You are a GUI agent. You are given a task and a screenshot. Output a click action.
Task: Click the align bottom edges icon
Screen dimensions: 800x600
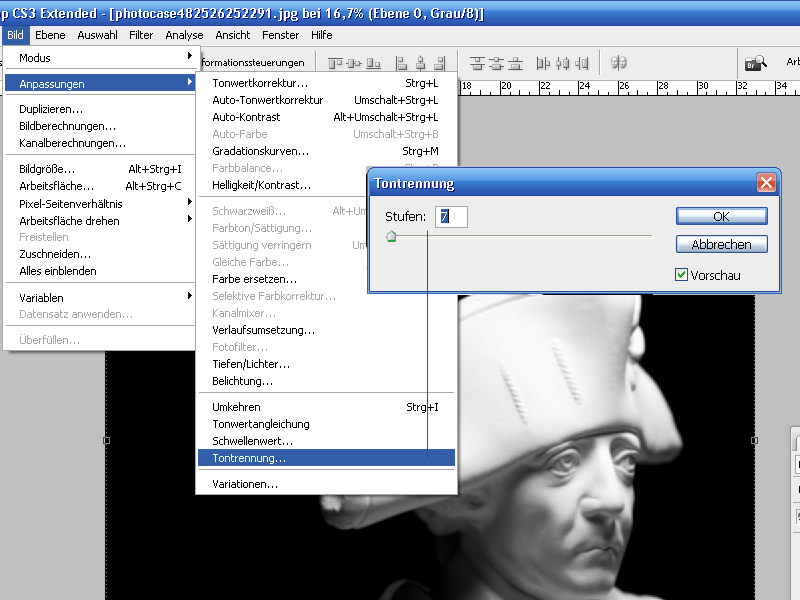coord(373,63)
